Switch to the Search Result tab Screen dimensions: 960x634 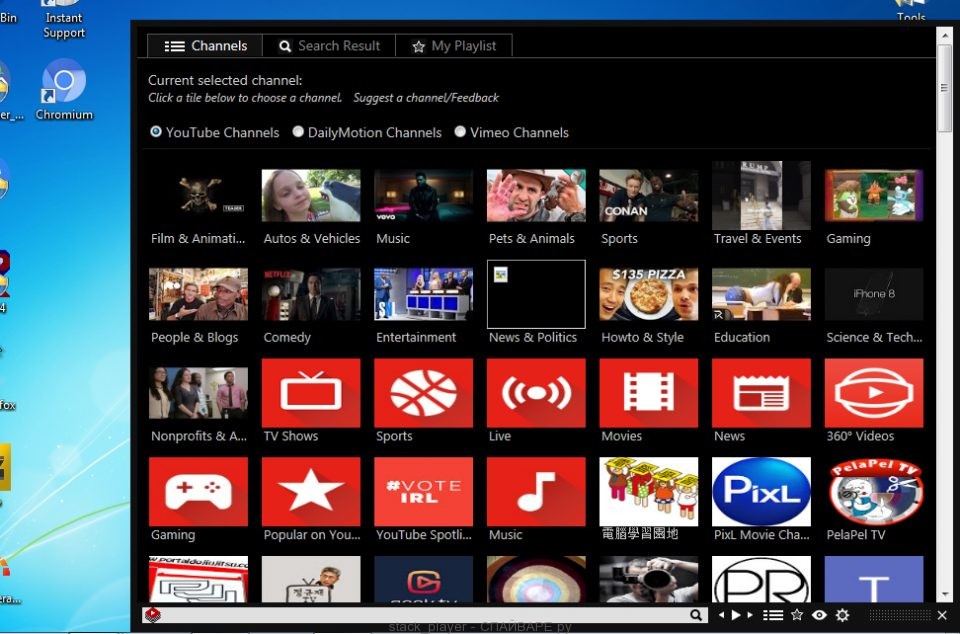pyautogui.click(x=329, y=46)
